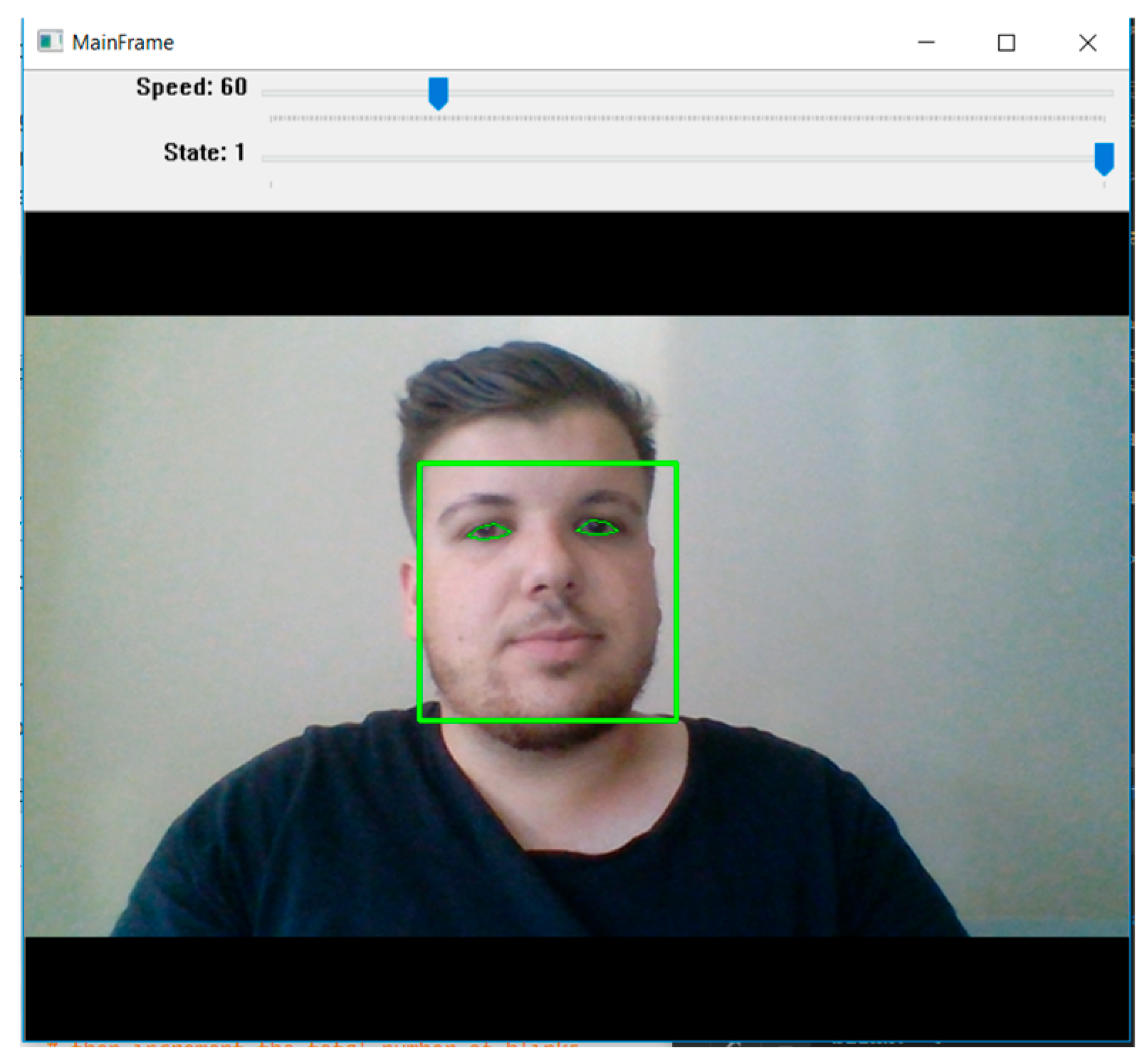Maximize the MainFrame window
The width and height of the screenshot is (1147, 1064).
(x=1006, y=43)
